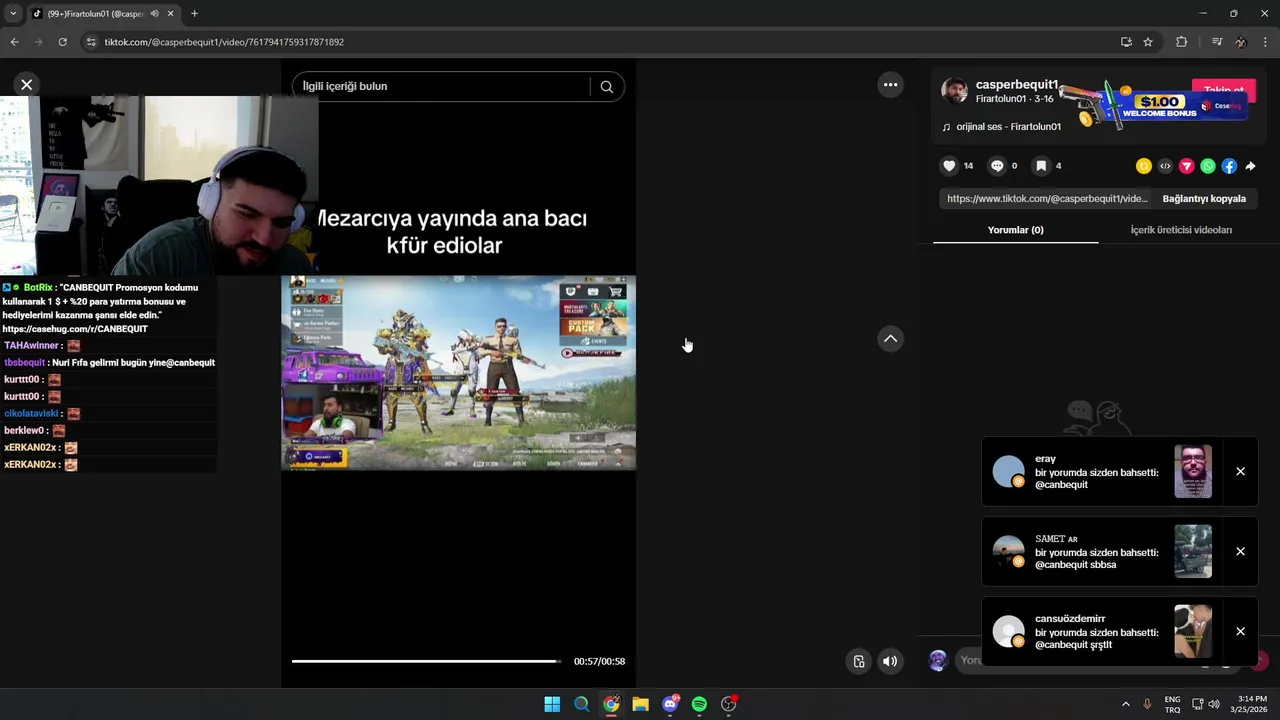Open casperbequit1 profile avatar

[x=955, y=90]
